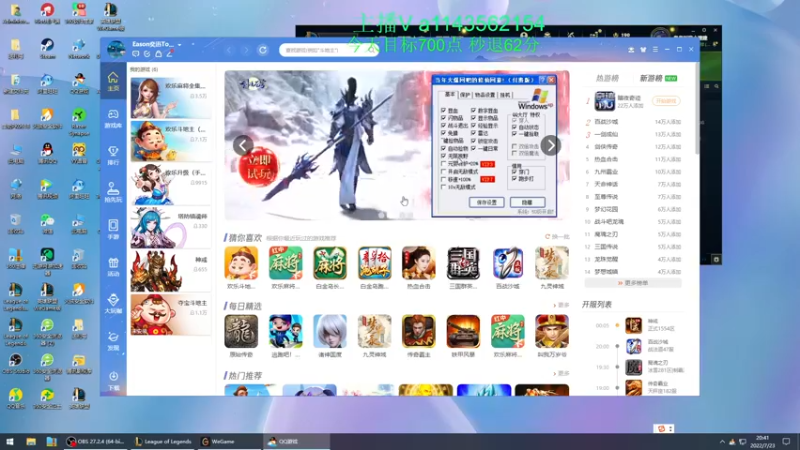This screenshot has height=450, width=800.
Task: Show hidden tray icons chevron in taskbar
Action: (x=721, y=441)
